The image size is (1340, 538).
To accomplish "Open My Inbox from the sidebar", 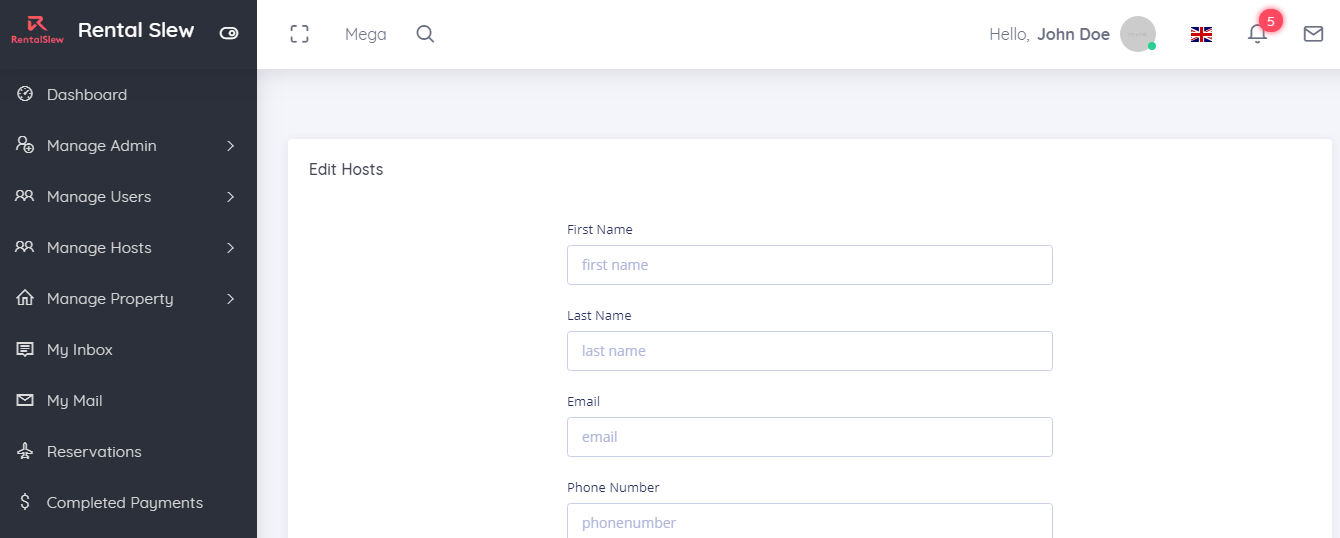I will tap(79, 350).
